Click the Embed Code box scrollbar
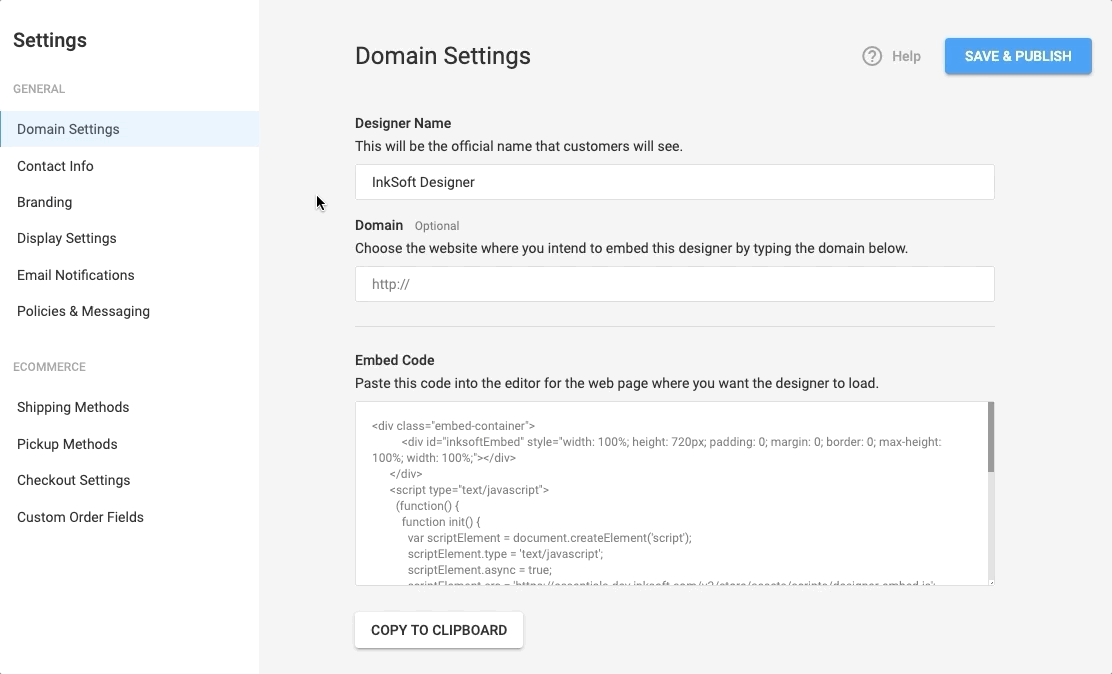The width and height of the screenshot is (1112, 674). tap(990, 437)
